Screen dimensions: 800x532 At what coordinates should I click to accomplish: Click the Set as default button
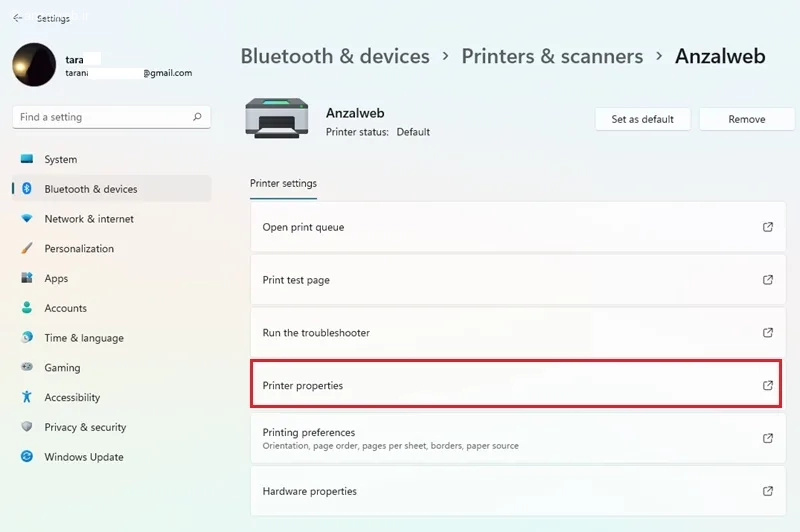[642, 119]
